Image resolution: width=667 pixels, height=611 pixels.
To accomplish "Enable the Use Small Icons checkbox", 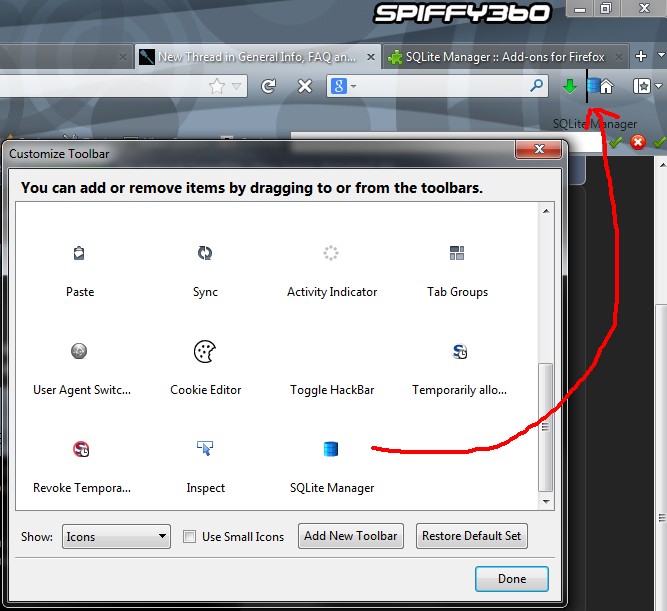I will (x=190, y=537).
